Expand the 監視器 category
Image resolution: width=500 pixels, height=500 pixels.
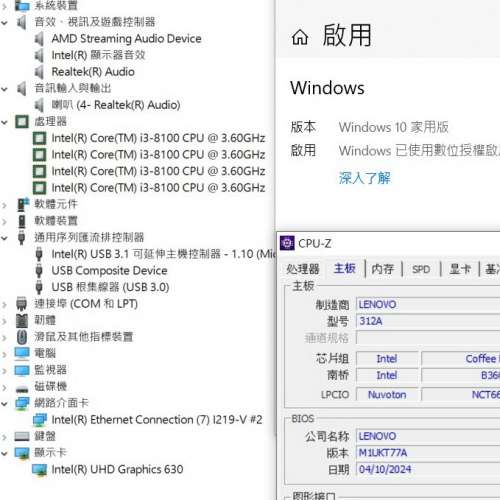coord(4,370)
